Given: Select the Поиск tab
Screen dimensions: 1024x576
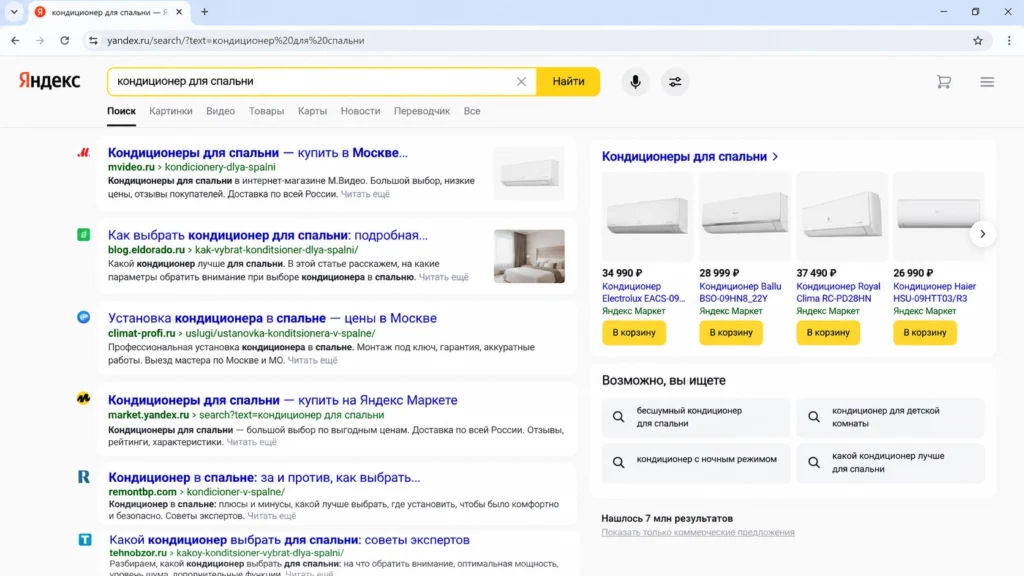Looking at the screenshot, I should coord(121,111).
